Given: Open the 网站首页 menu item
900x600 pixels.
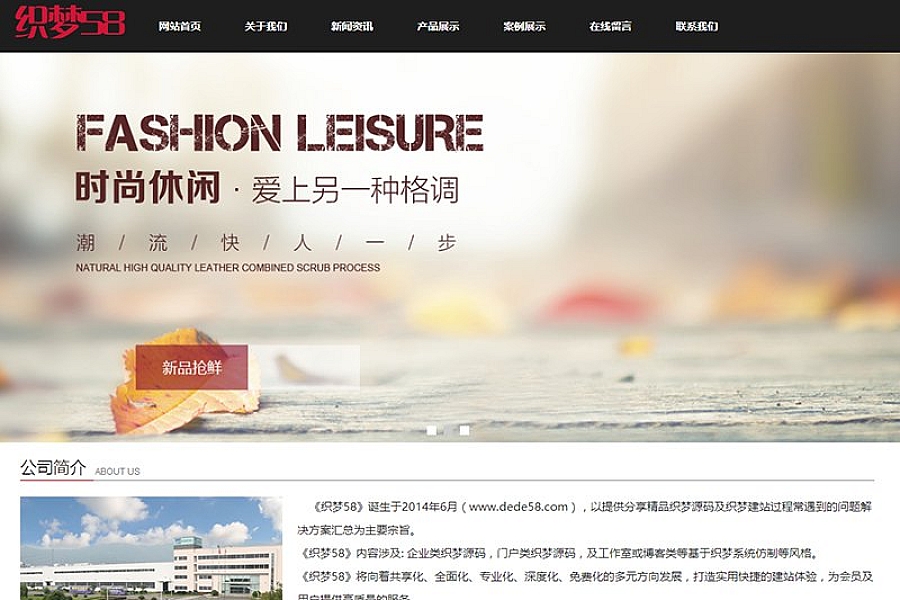Looking at the screenshot, I should pos(180,26).
